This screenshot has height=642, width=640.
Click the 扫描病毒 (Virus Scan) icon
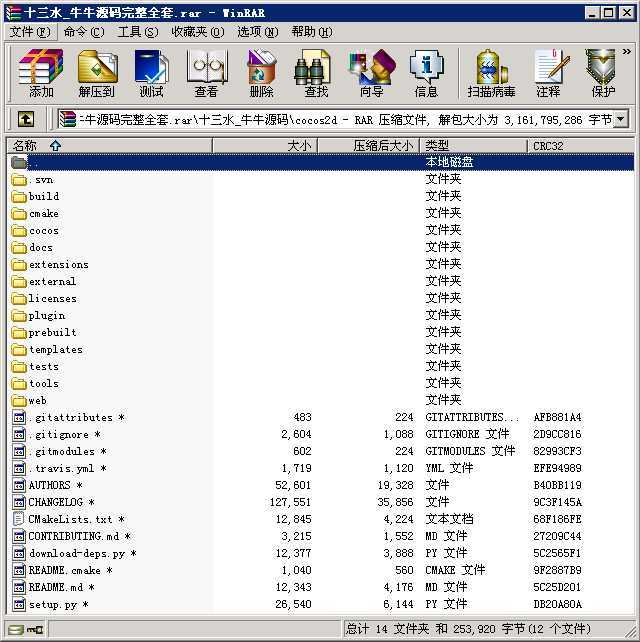point(491,73)
